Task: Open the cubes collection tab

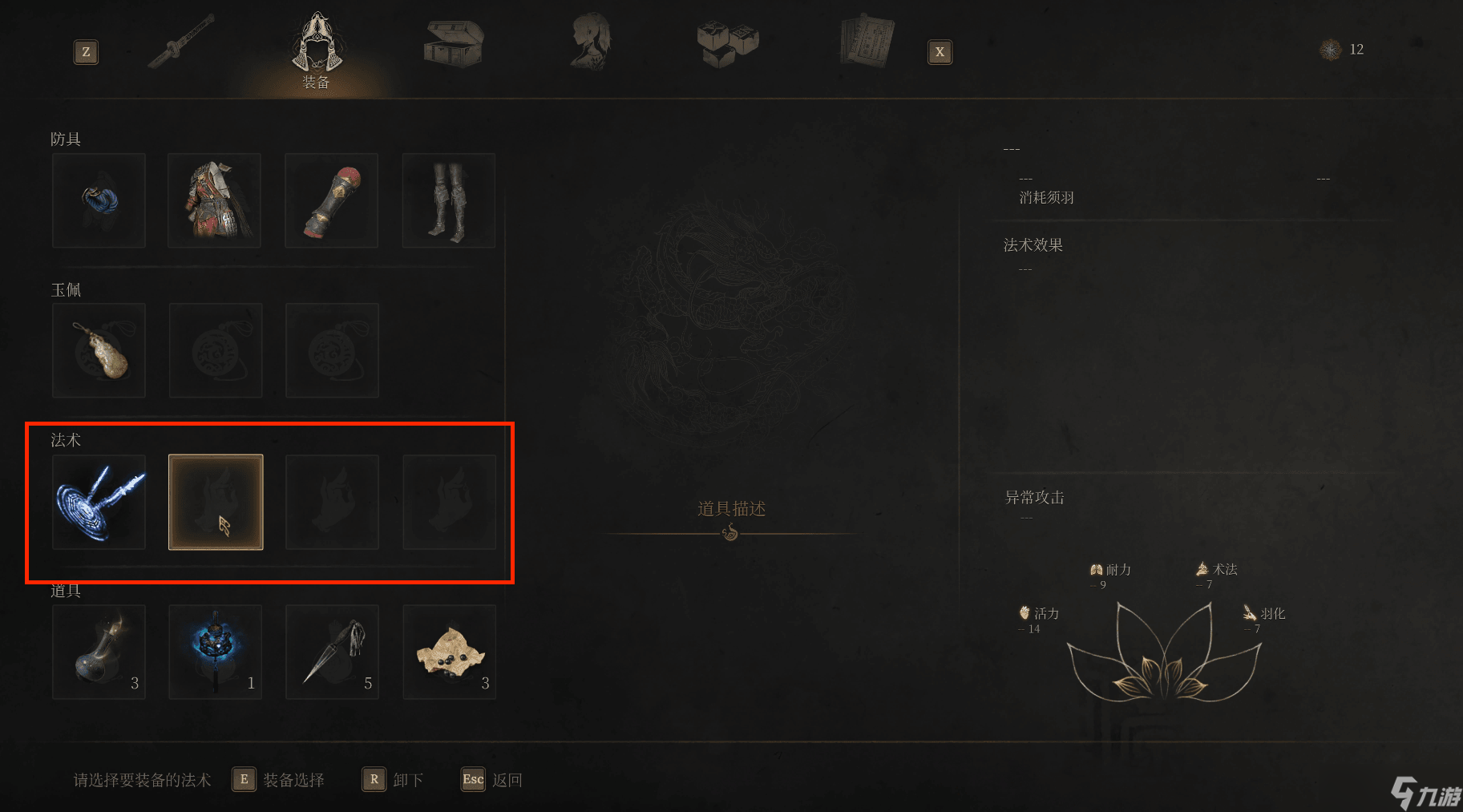Action: (728, 44)
